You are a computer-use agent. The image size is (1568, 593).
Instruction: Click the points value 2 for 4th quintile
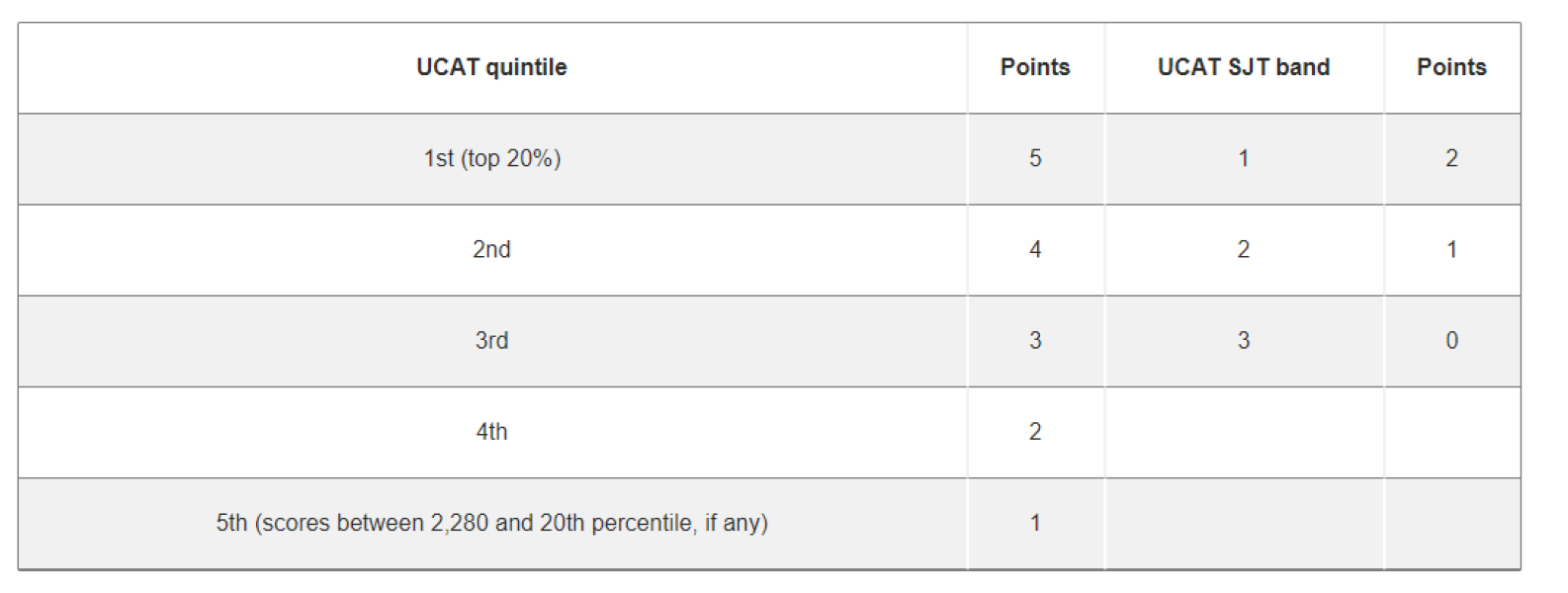(1035, 432)
